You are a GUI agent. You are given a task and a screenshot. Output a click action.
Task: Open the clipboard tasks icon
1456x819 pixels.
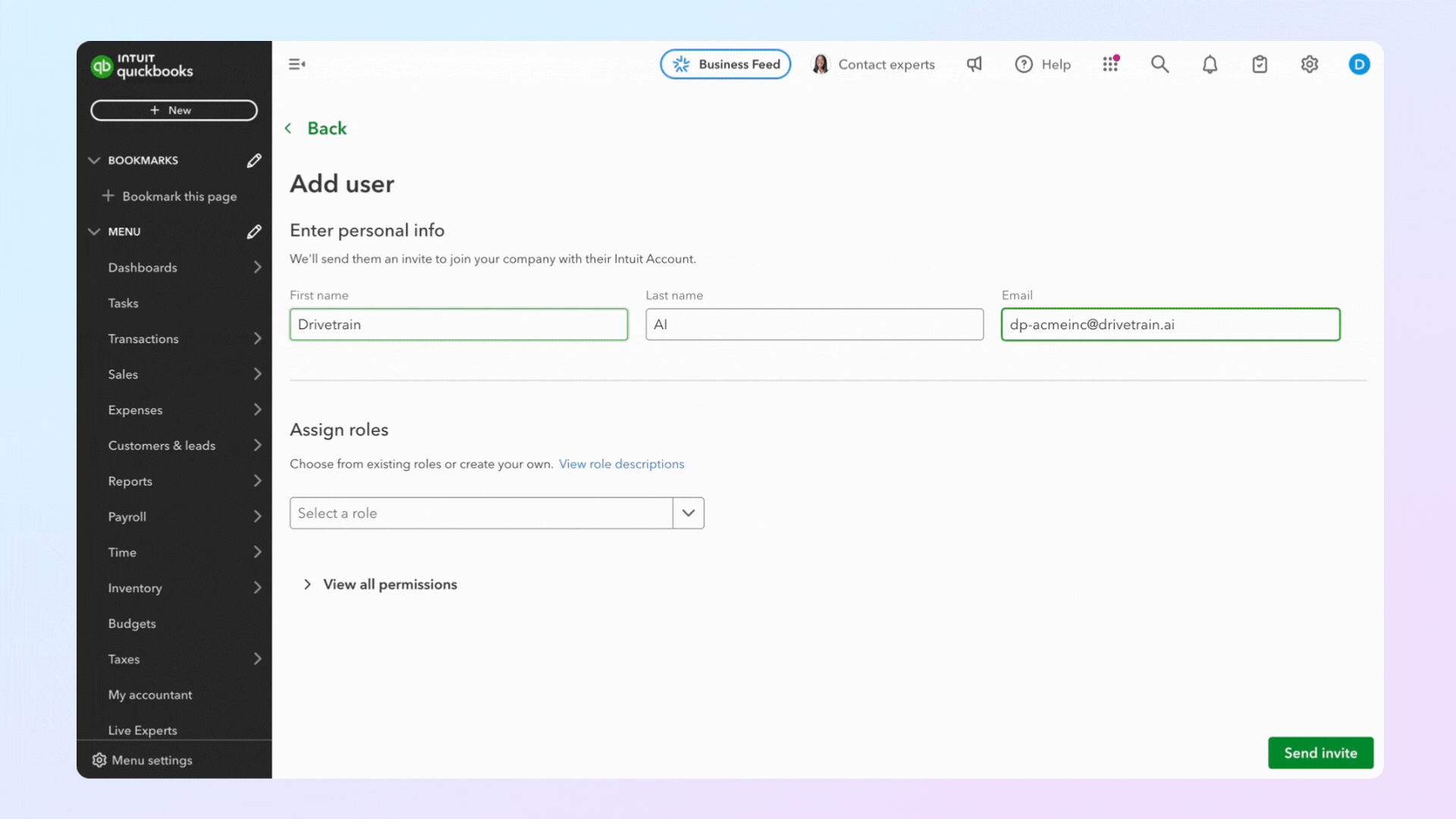[x=1260, y=64]
